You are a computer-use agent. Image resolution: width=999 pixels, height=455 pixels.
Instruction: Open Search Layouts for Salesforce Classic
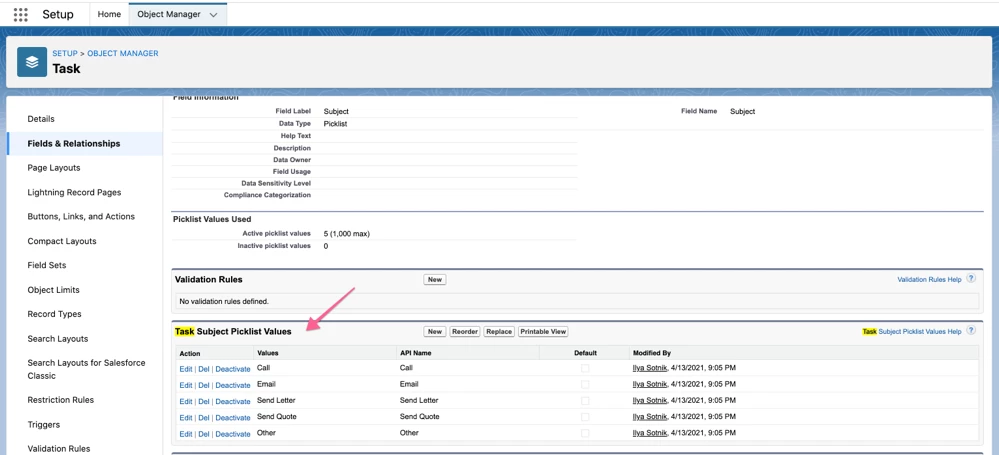86,369
